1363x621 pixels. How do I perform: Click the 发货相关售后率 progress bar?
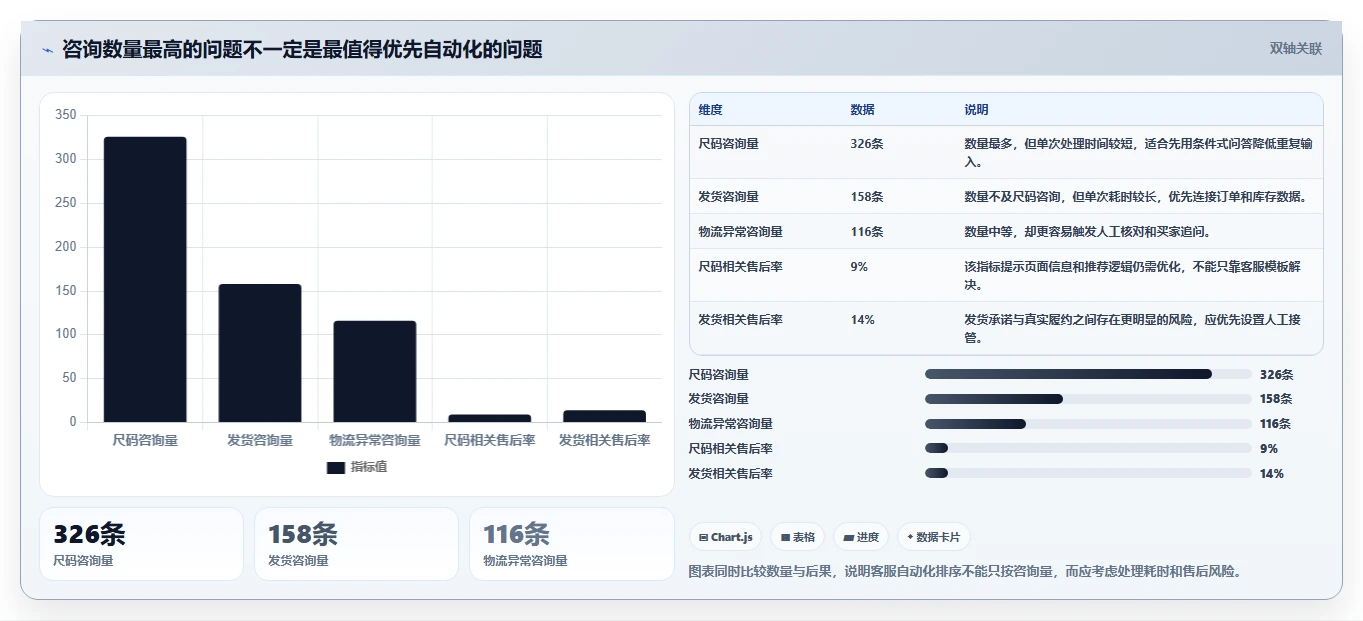pos(1088,473)
